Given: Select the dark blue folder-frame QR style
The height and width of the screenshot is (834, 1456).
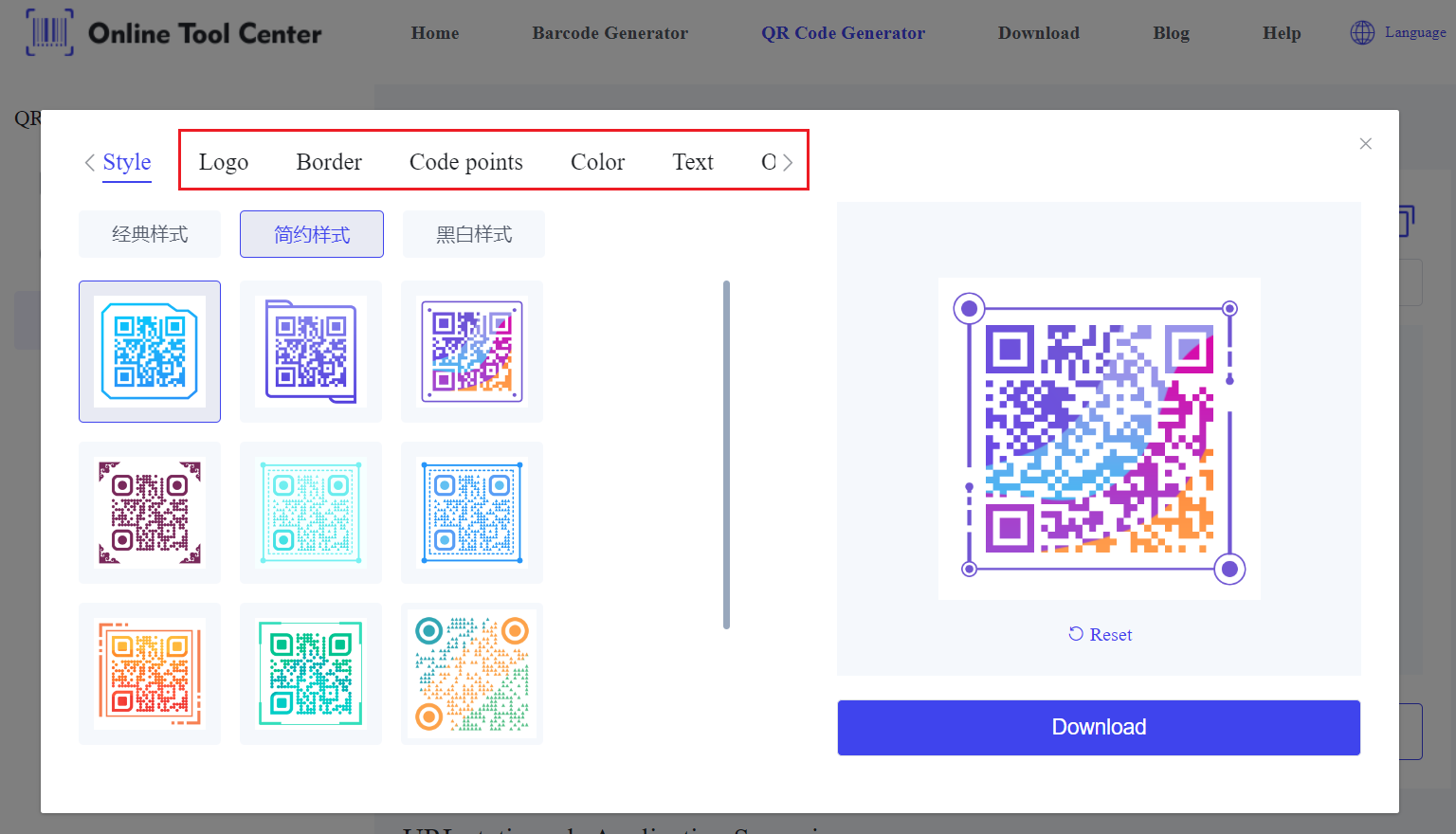Looking at the screenshot, I should 311,352.
